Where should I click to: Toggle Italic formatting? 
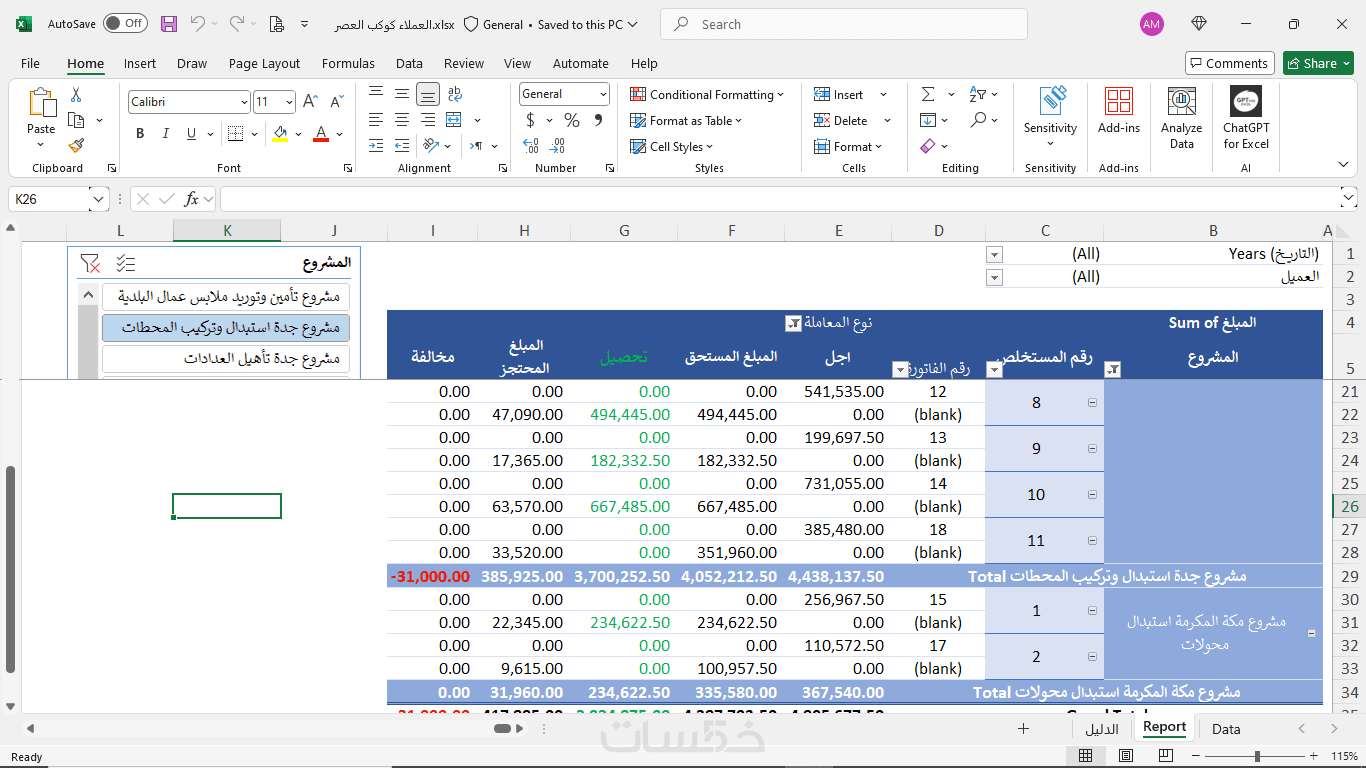tap(164, 133)
